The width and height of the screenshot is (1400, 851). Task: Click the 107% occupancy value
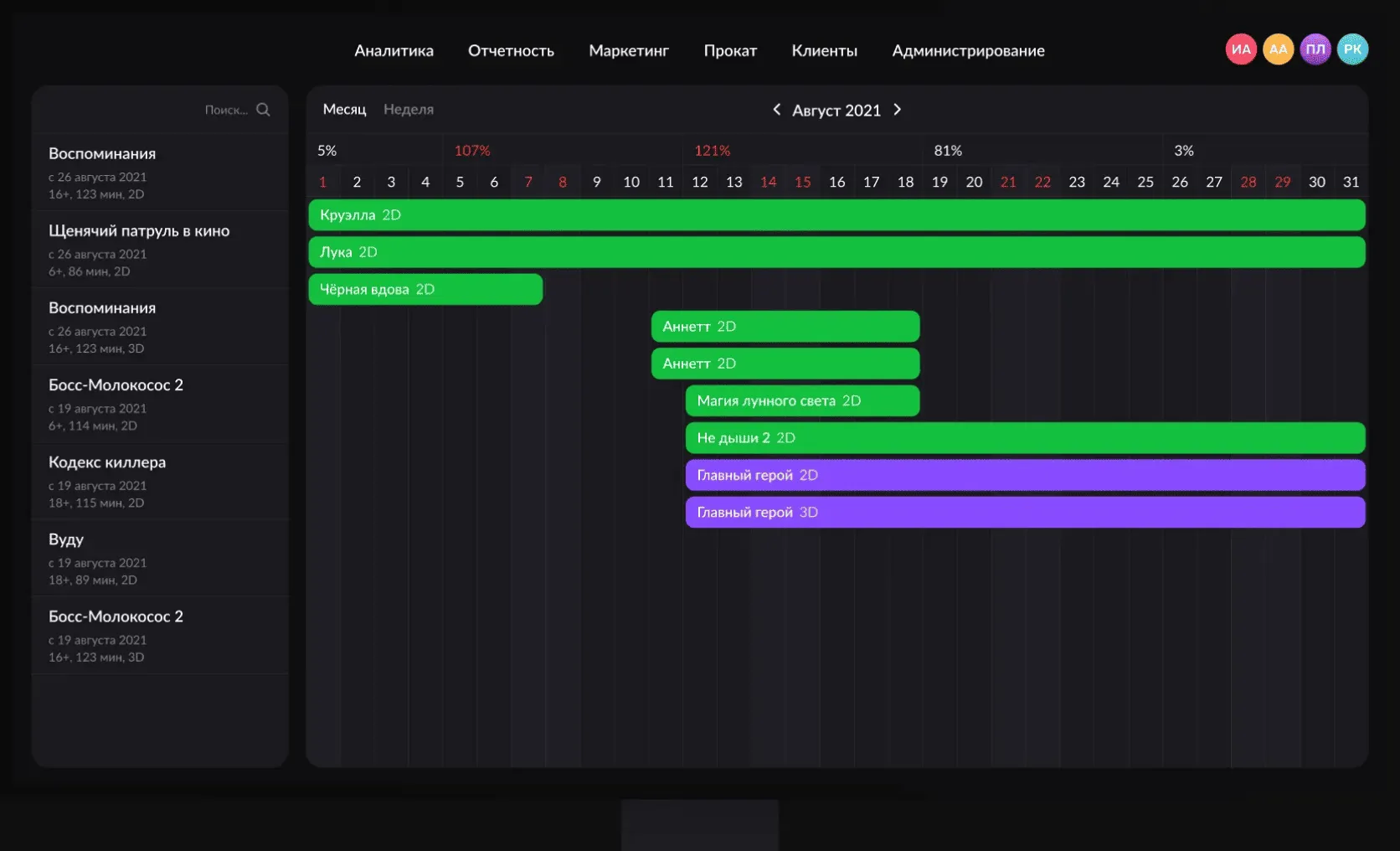(x=472, y=151)
